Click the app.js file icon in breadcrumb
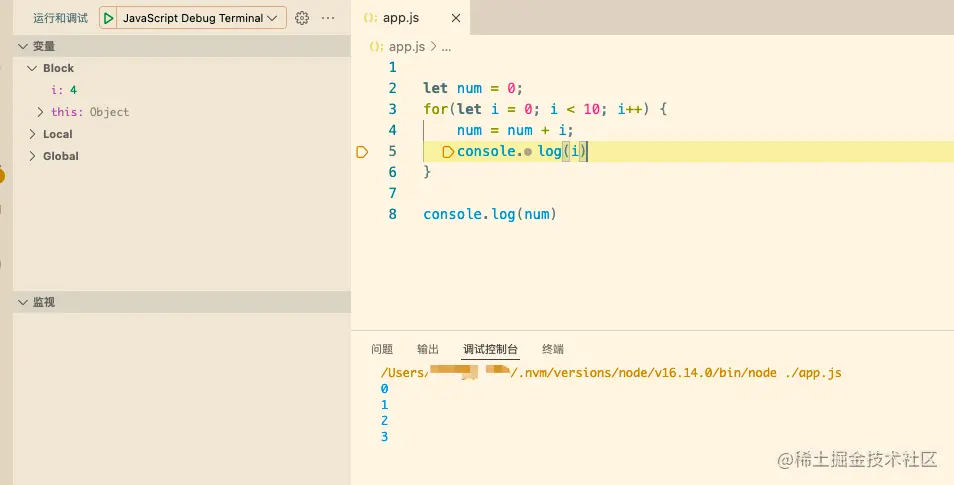Viewport: 954px width, 485px height. [x=376, y=46]
